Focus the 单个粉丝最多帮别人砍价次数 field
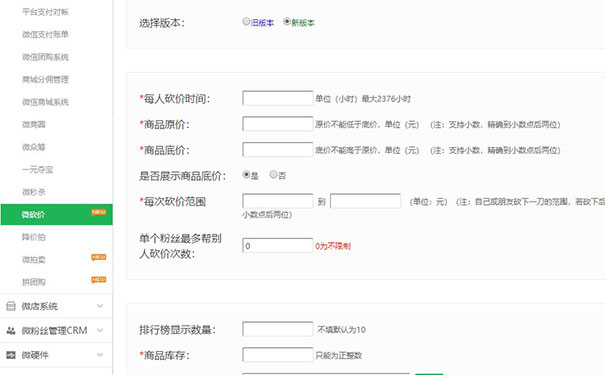Screen dimensions: 605x375 (x=277, y=245)
